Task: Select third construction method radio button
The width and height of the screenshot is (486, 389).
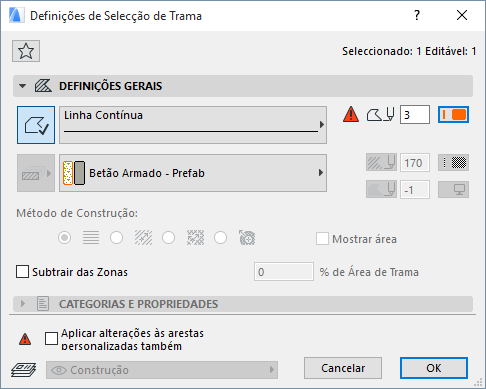Action: tap(168, 238)
